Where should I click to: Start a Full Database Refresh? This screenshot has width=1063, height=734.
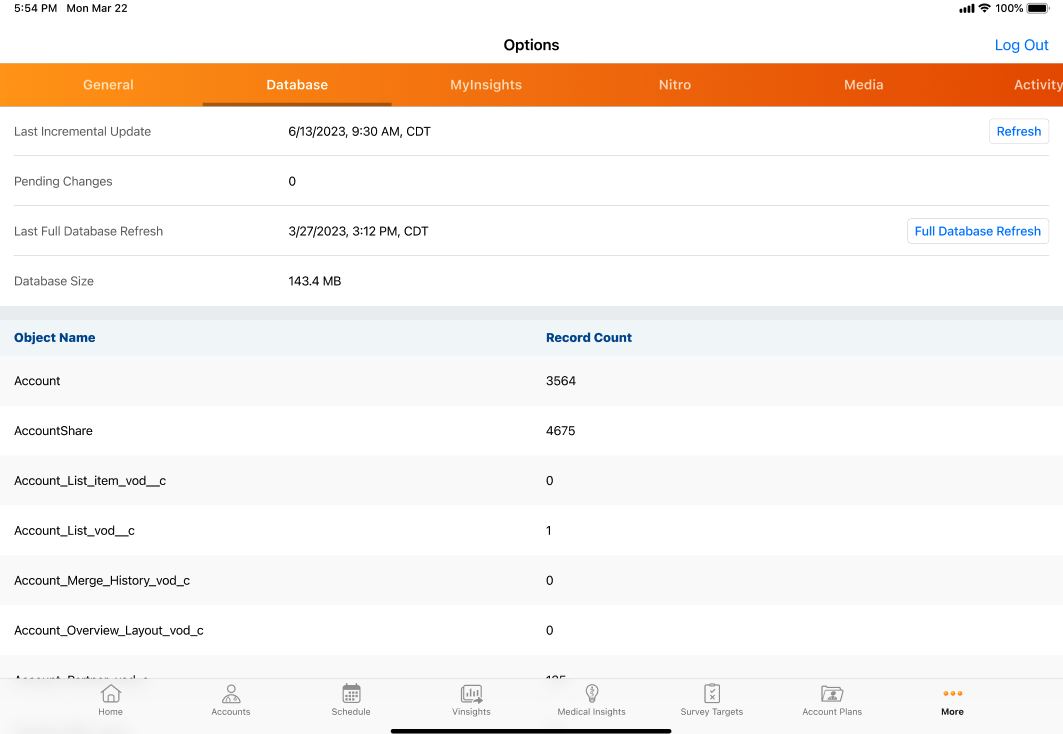(977, 231)
